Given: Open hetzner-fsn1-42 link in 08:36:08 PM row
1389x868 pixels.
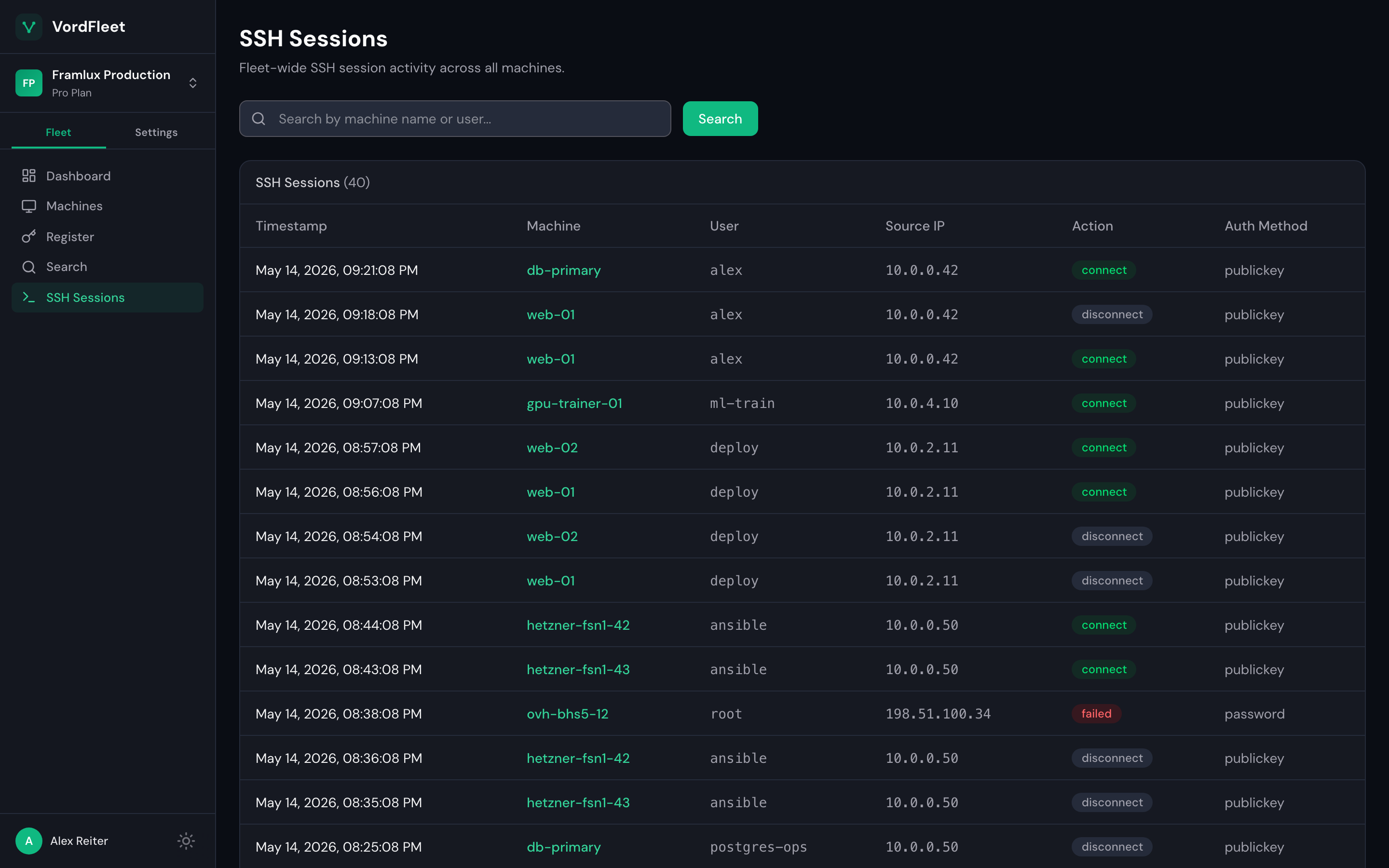Looking at the screenshot, I should click(578, 759).
